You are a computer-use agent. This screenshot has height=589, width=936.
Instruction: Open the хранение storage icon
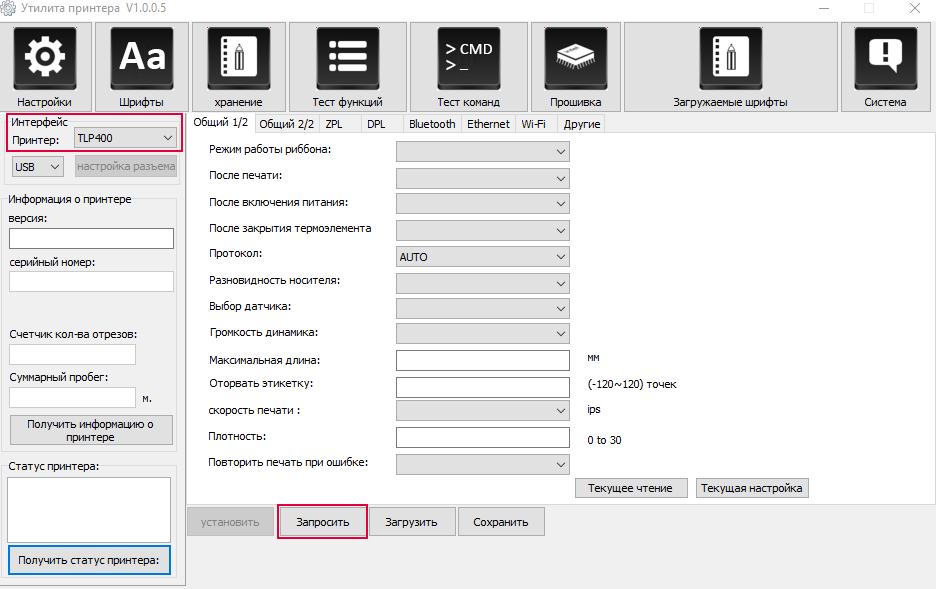point(238,58)
